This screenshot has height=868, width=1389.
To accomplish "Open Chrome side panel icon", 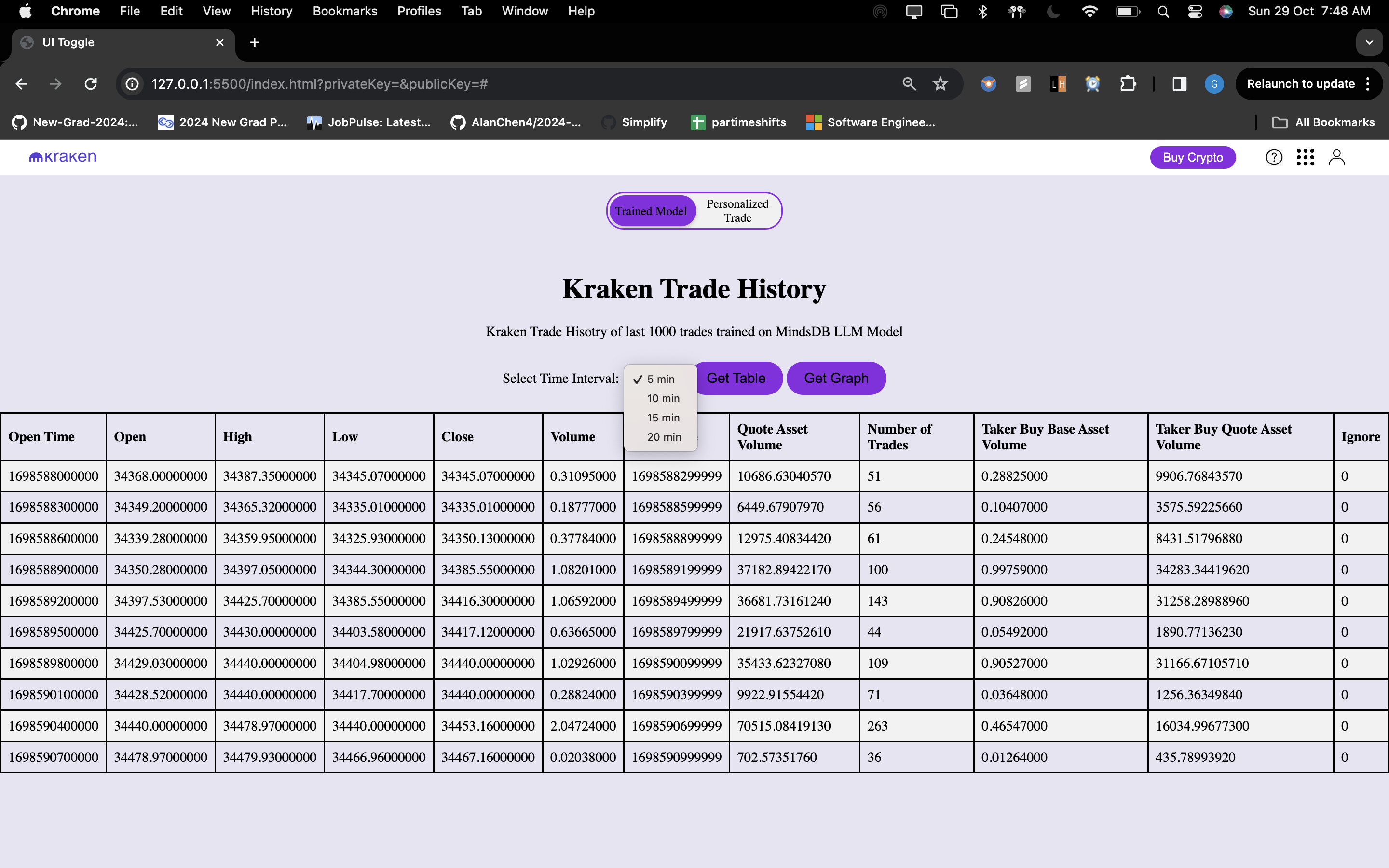I will coord(1179,84).
